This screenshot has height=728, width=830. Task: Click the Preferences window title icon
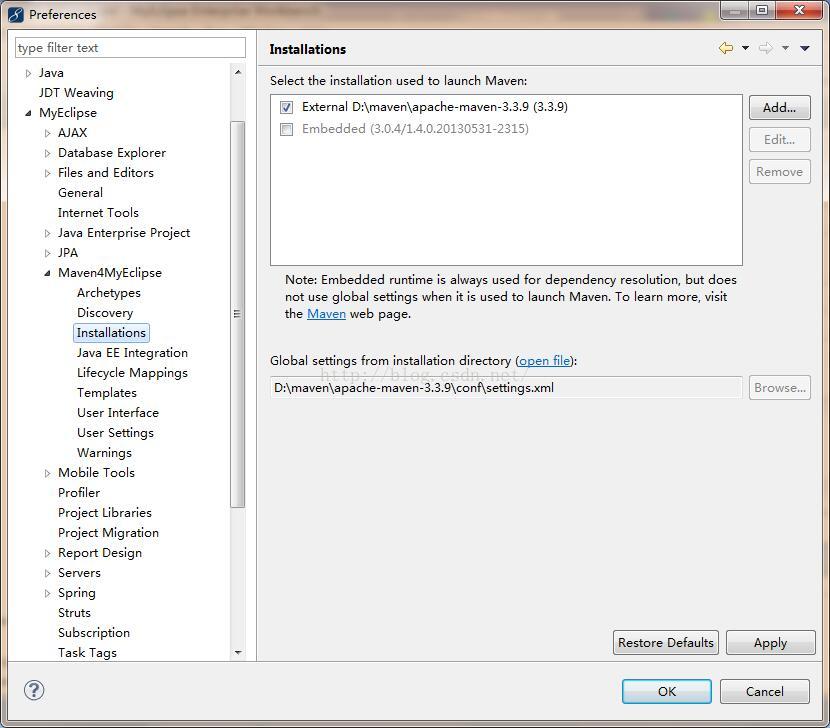click(x=16, y=14)
